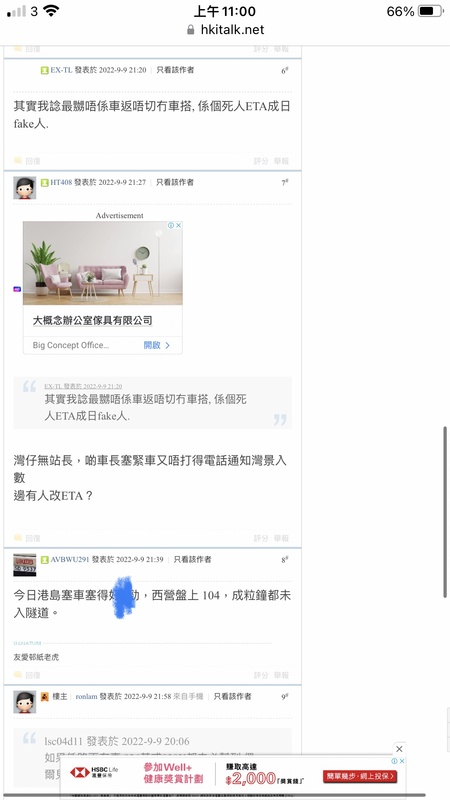The width and height of the screenshot is (450, 800).
Task: View only HT408's posts via 只看該作者
Action: pos(174,182)
